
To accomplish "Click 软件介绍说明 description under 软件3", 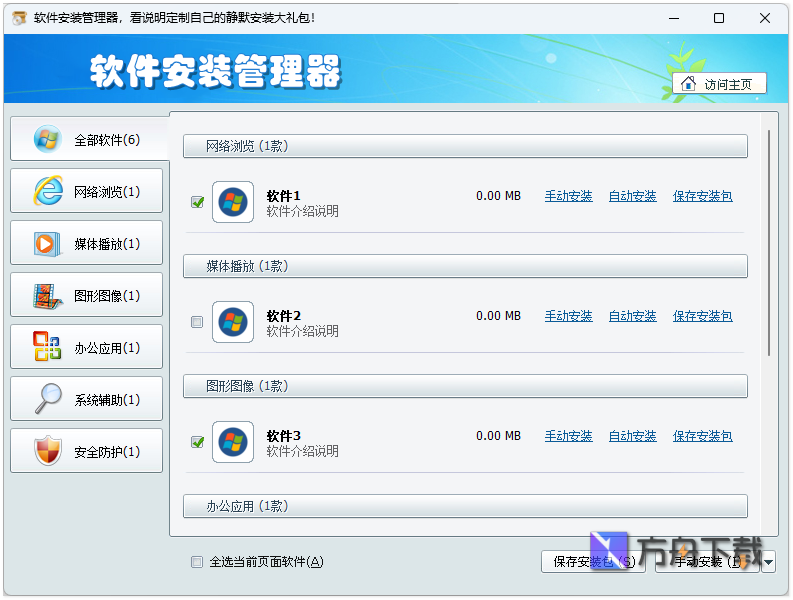I will click(x=302, y=451).
